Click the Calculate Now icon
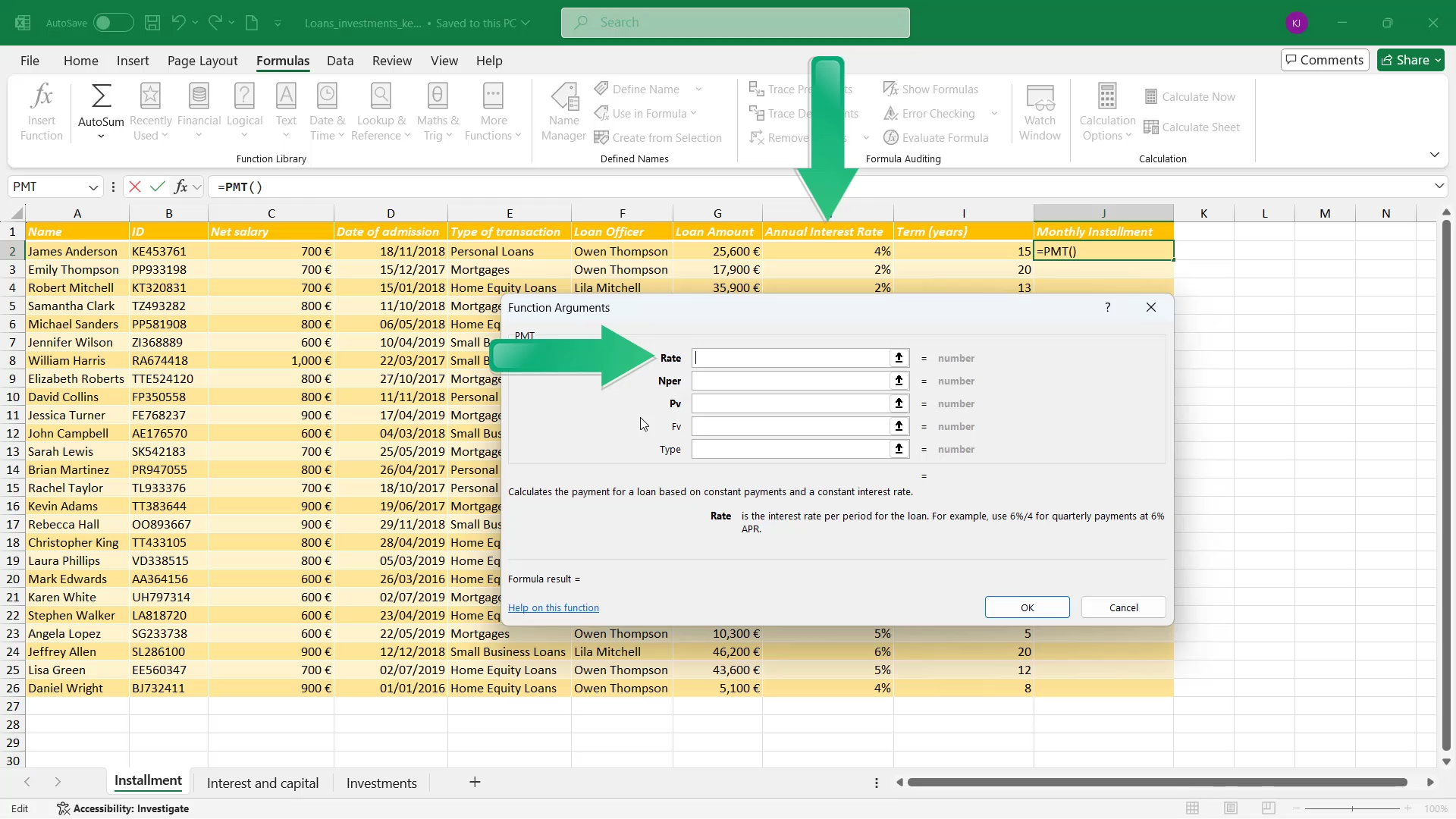The width and height of the screenshot is (1456, 819). 1151,97
